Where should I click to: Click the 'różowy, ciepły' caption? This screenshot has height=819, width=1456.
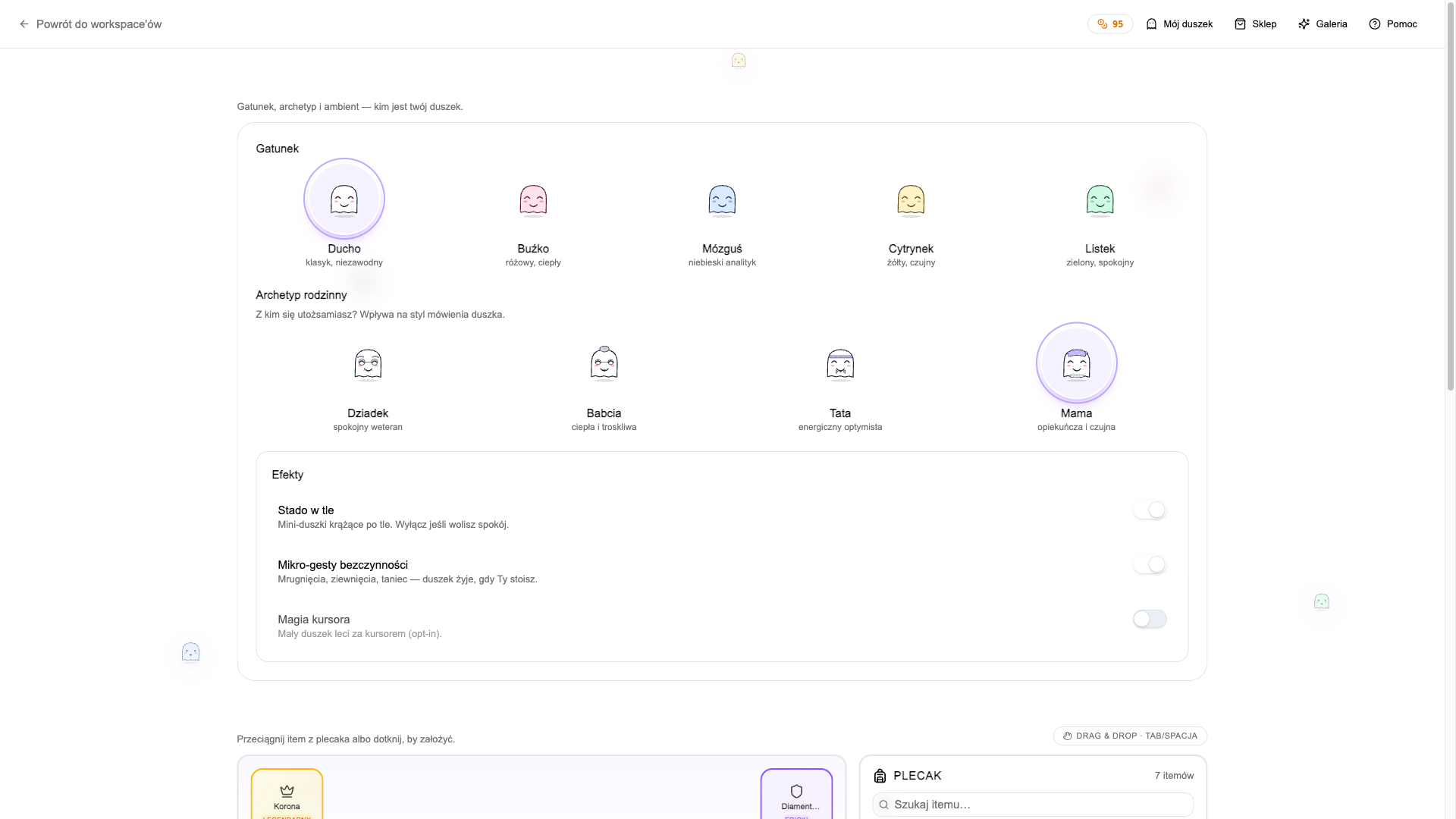[533, 262]
